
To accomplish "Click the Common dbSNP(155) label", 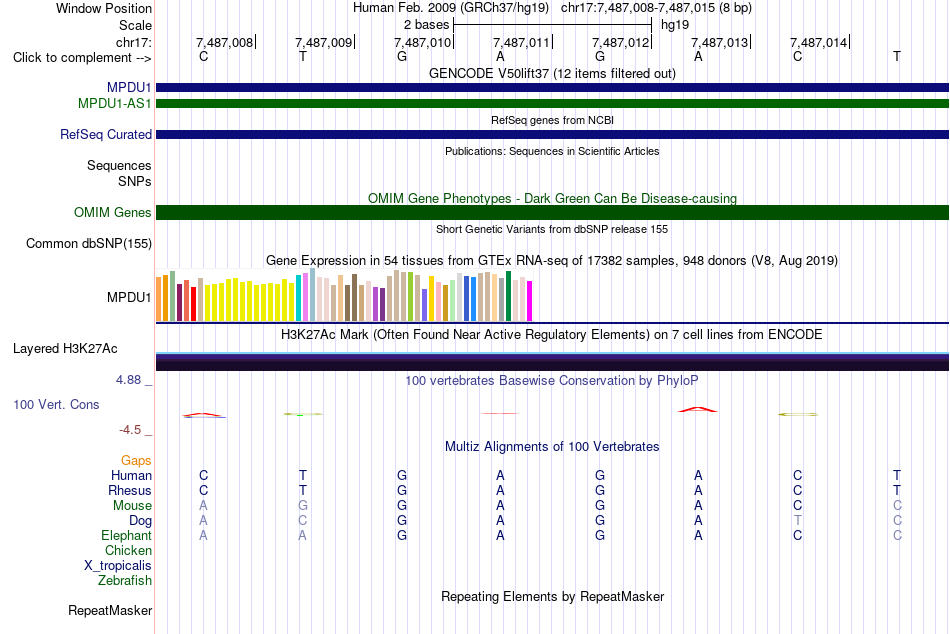I will coord(89,244).
